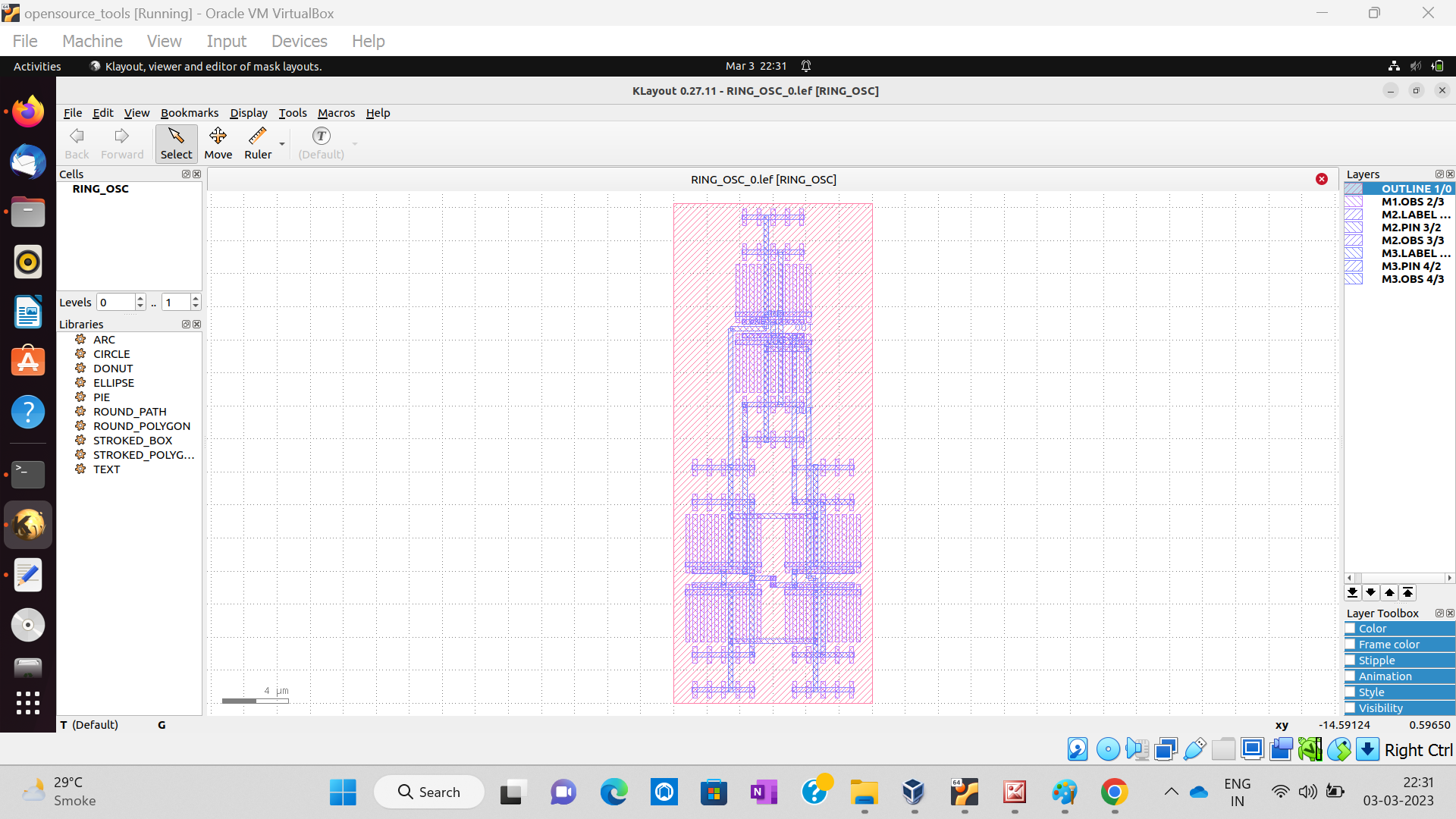
Task: Open the Bookmarks menu
Action: [x=190, y=113]
